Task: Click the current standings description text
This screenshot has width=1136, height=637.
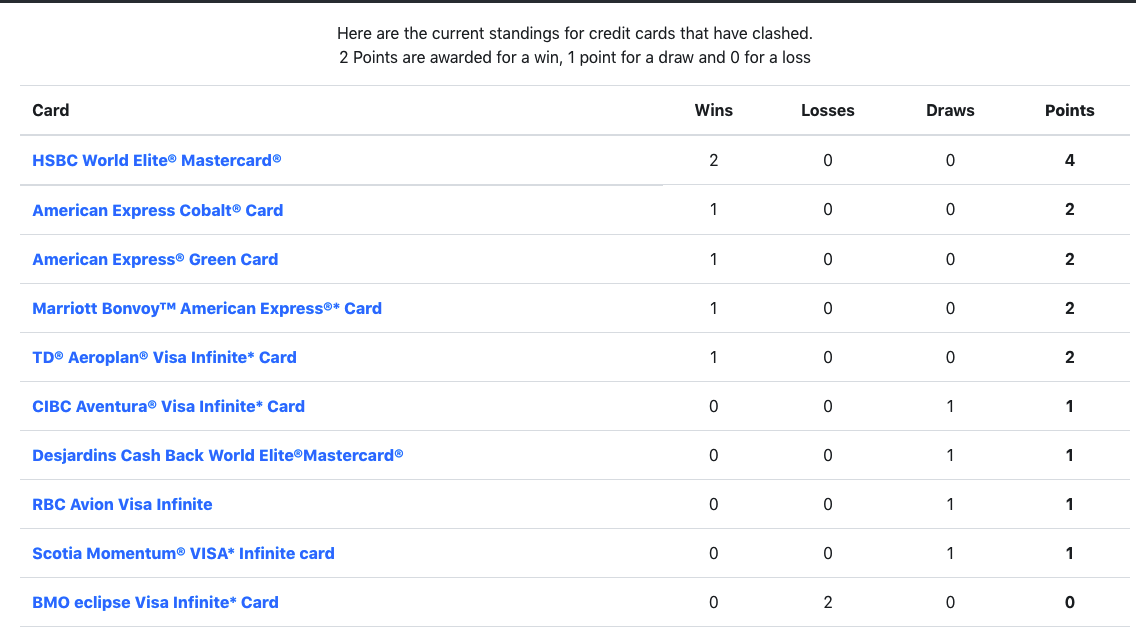Action: [x=575, y=45]
